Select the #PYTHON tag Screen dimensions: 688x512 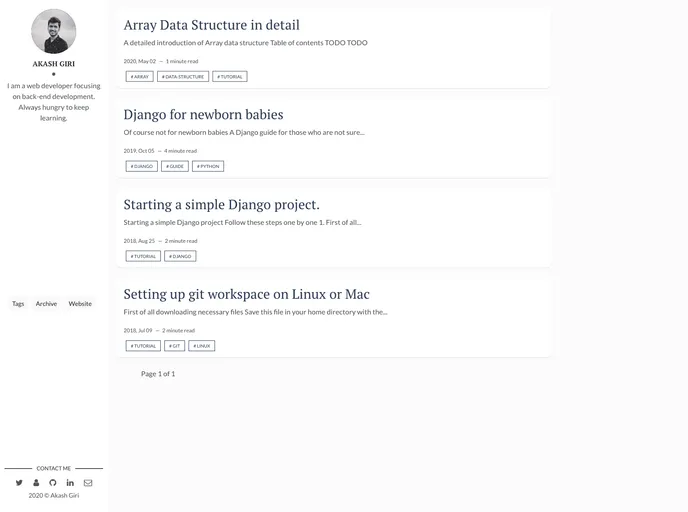pyautogui.click(x=208, y=166)
